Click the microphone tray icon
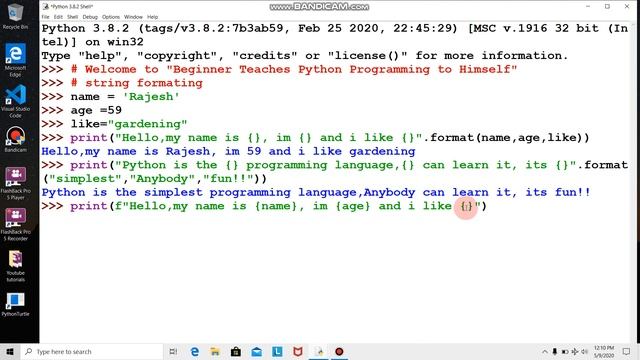Screen dimensions: 640x360 (554, 351)
